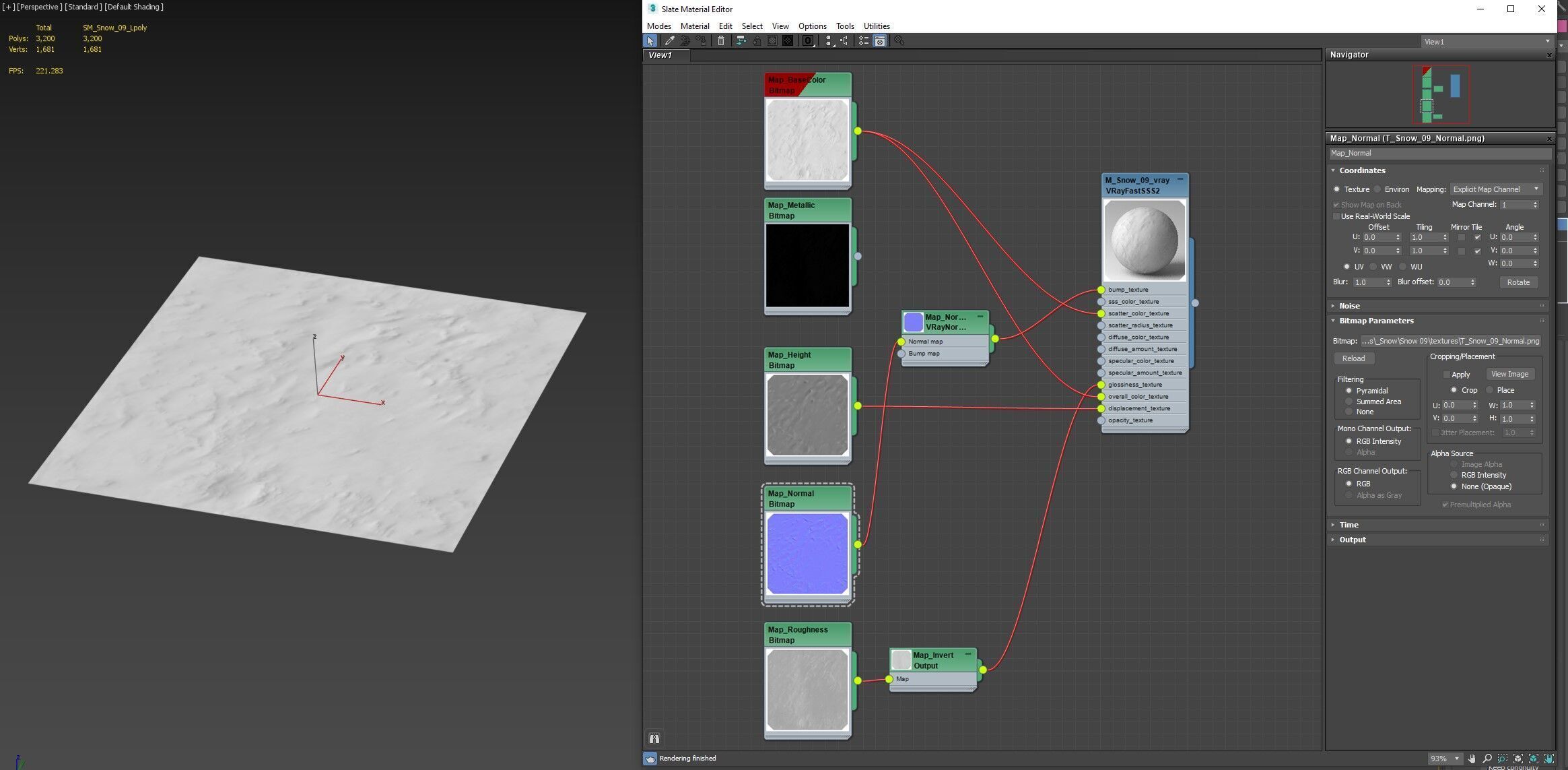Click Select by Material icon

[899, 41]
